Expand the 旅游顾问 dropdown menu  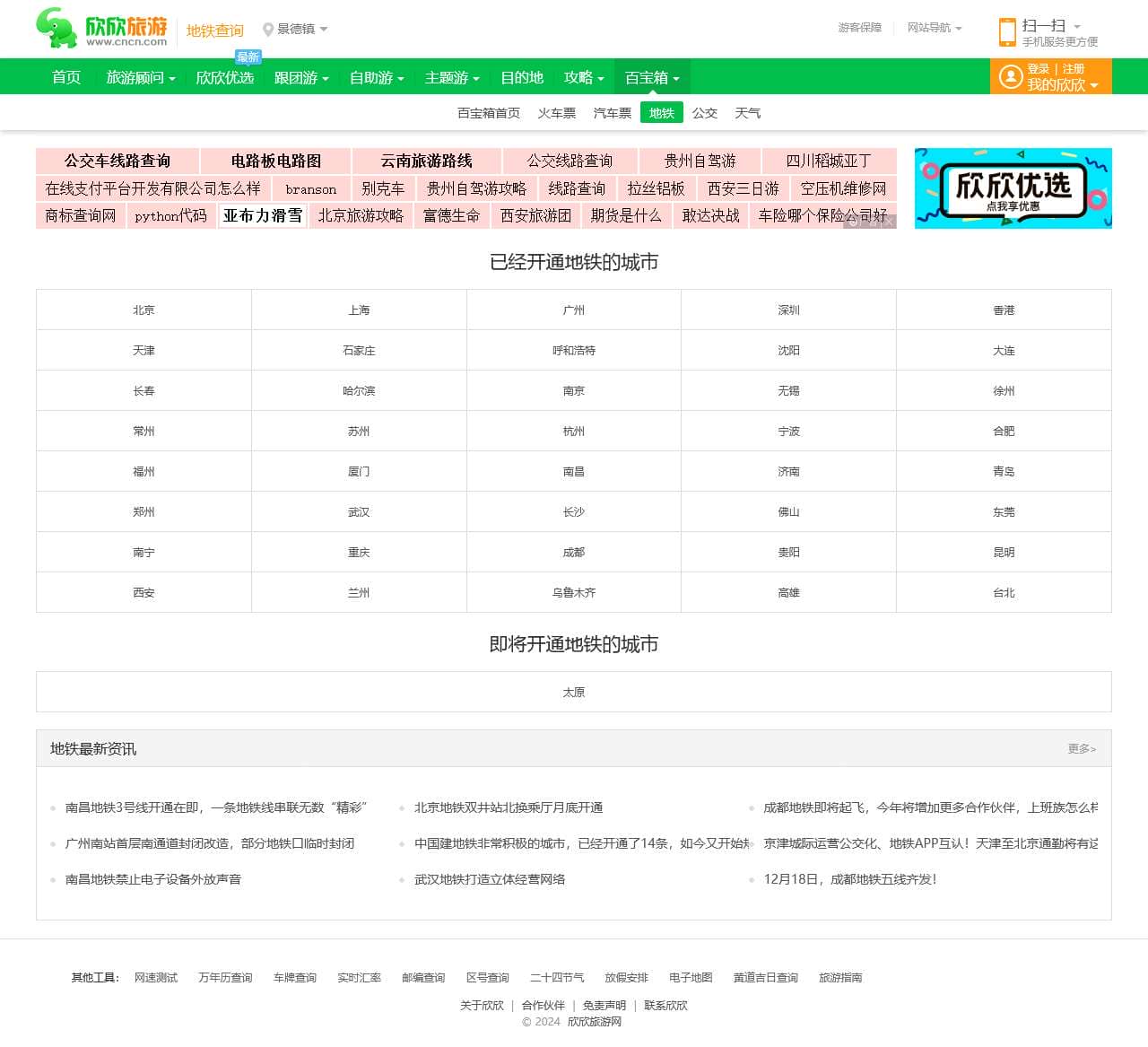pyautogui.click(x=141, y=78)
